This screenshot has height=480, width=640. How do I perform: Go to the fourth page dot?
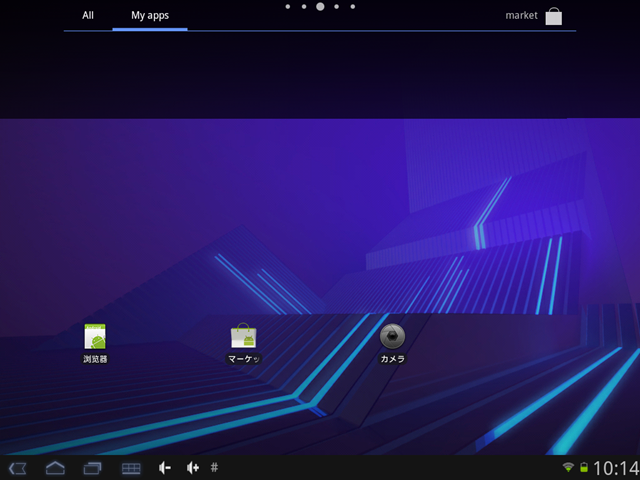pyautogui.click(x=336, y=7)
